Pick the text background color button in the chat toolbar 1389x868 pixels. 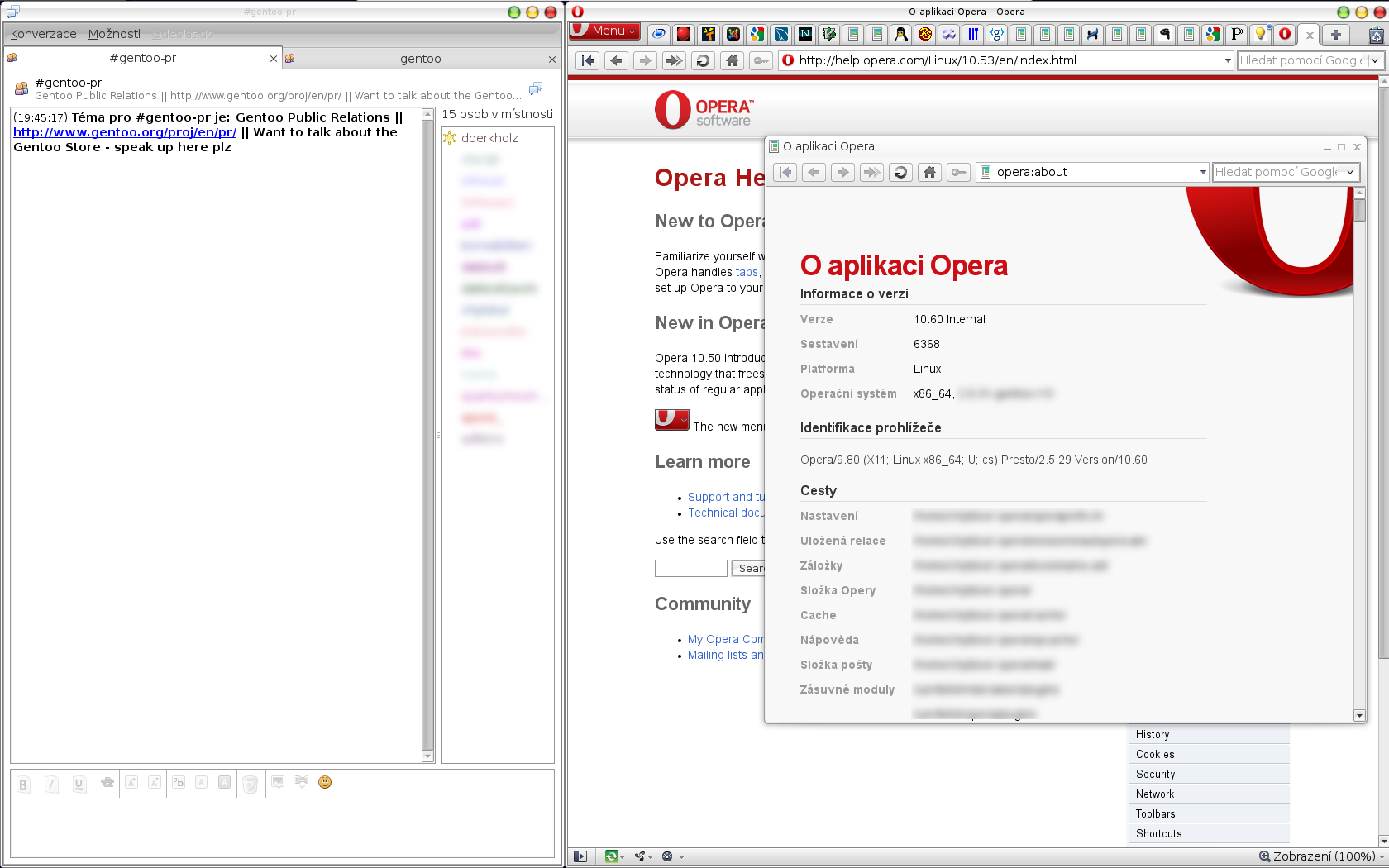(224, 782)
